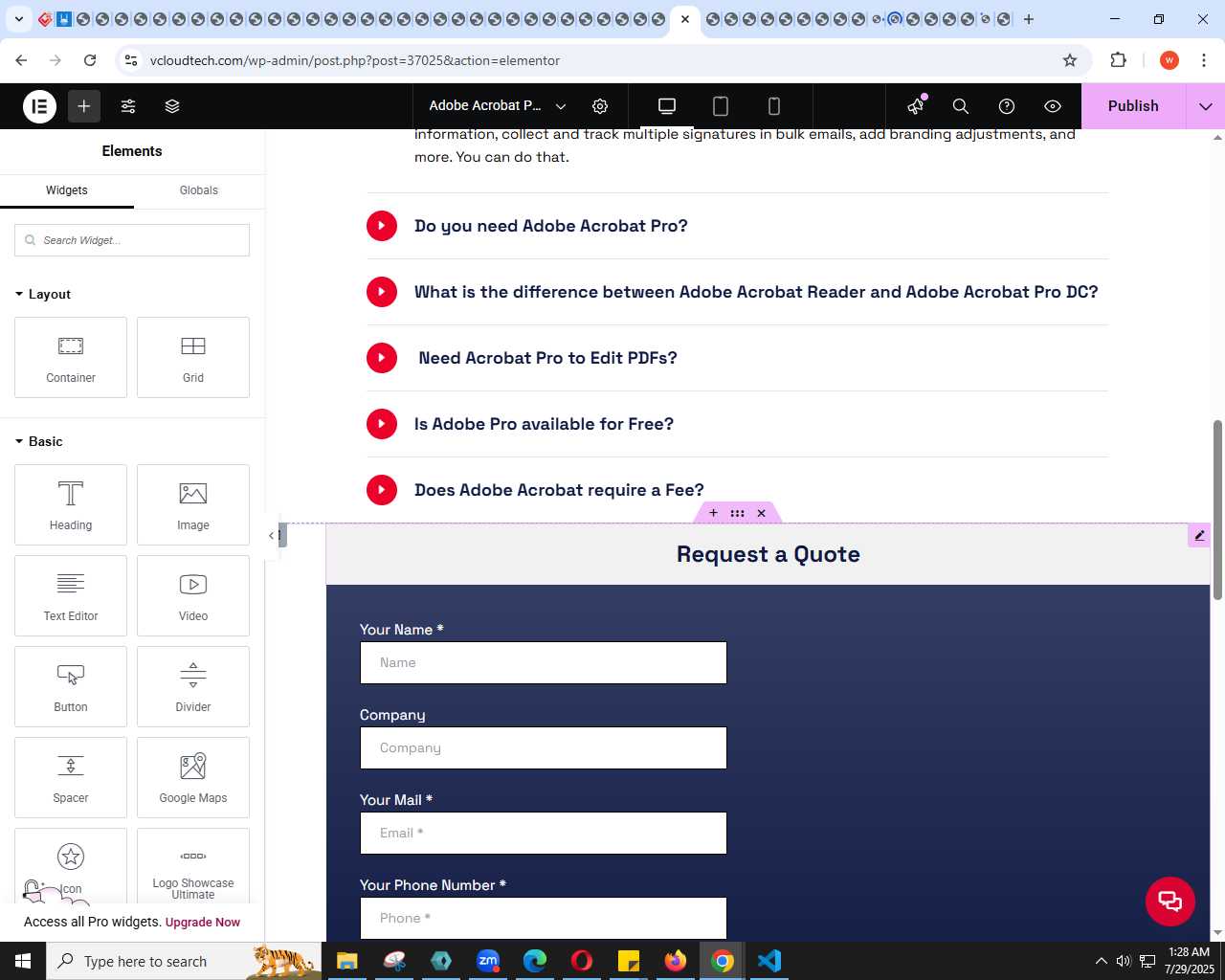Expand 'Does Adobe Acrobat require a Fee?' item
Viewport: 1225px width, 980px height.
point(737,490)
